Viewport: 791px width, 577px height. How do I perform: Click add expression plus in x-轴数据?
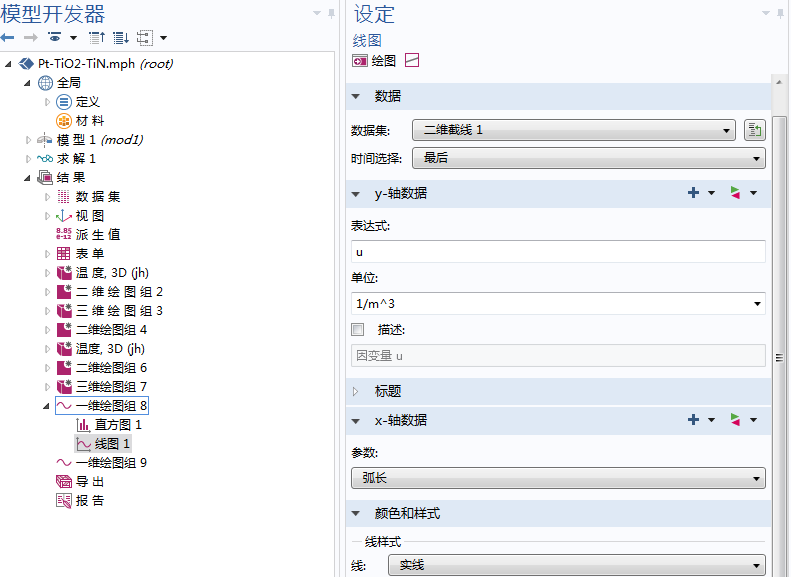(694, 420)
